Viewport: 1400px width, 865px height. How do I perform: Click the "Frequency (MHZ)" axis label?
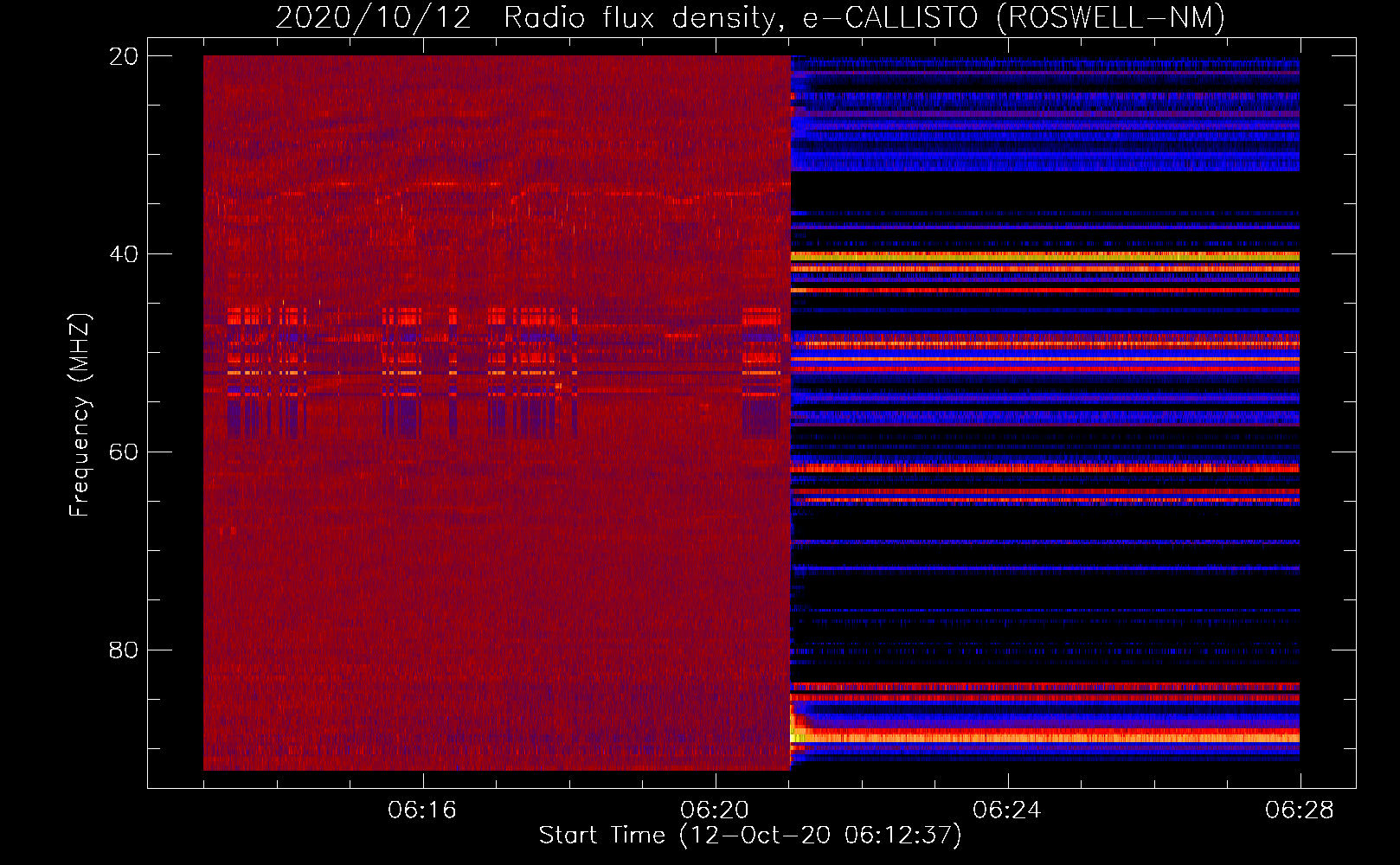[x=79, y=415]
